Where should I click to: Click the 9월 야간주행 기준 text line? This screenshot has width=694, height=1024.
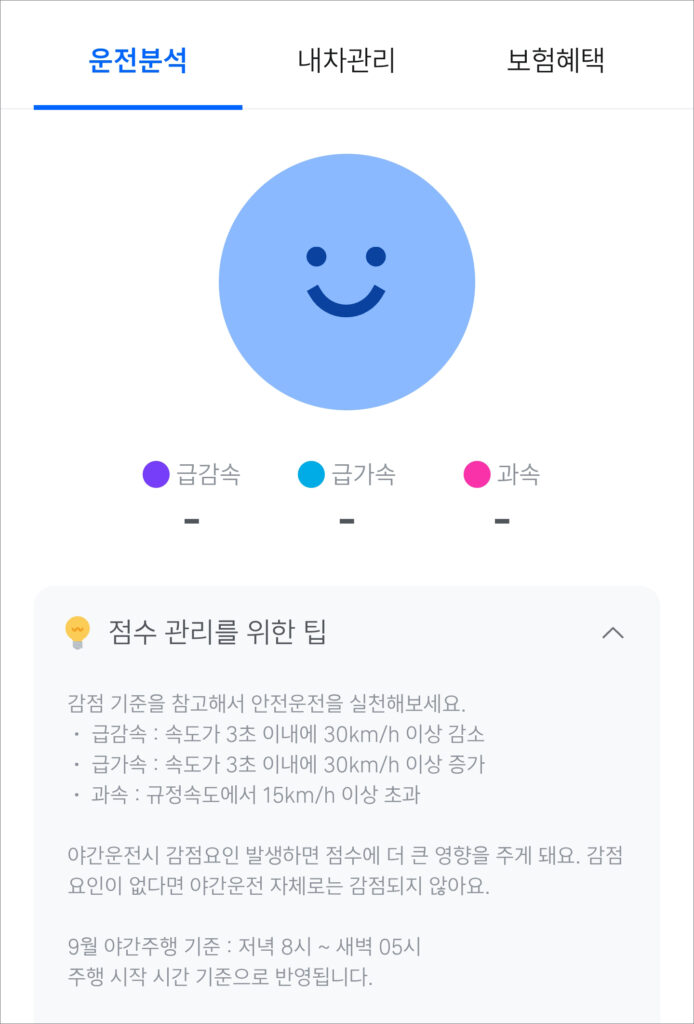pos(246,946)
